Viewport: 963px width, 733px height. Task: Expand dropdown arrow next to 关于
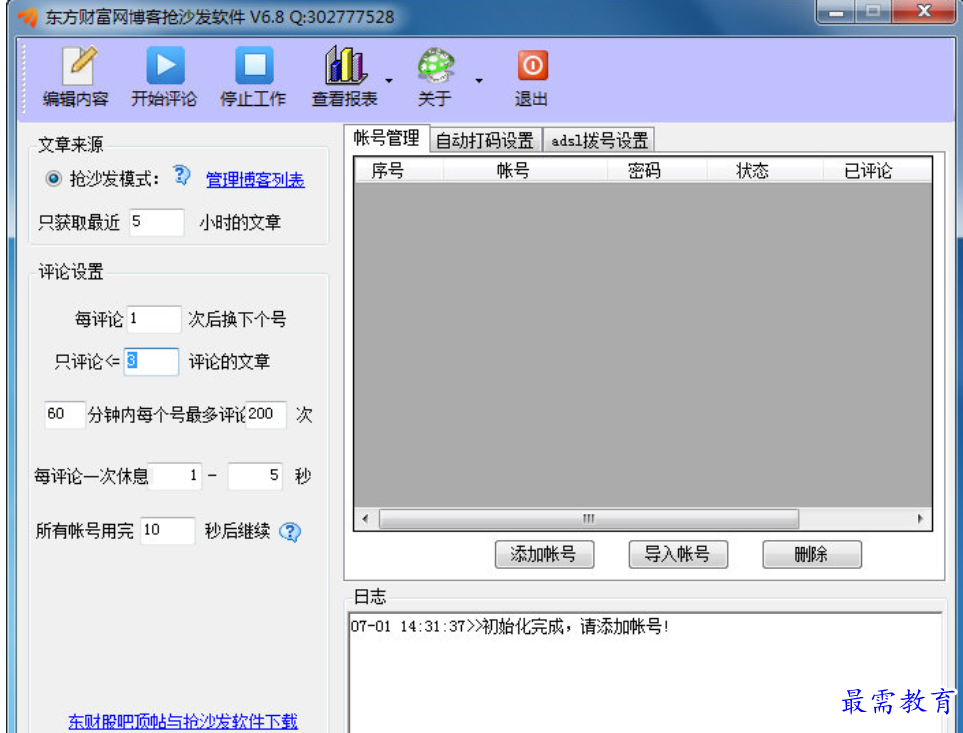pos(479,80)
